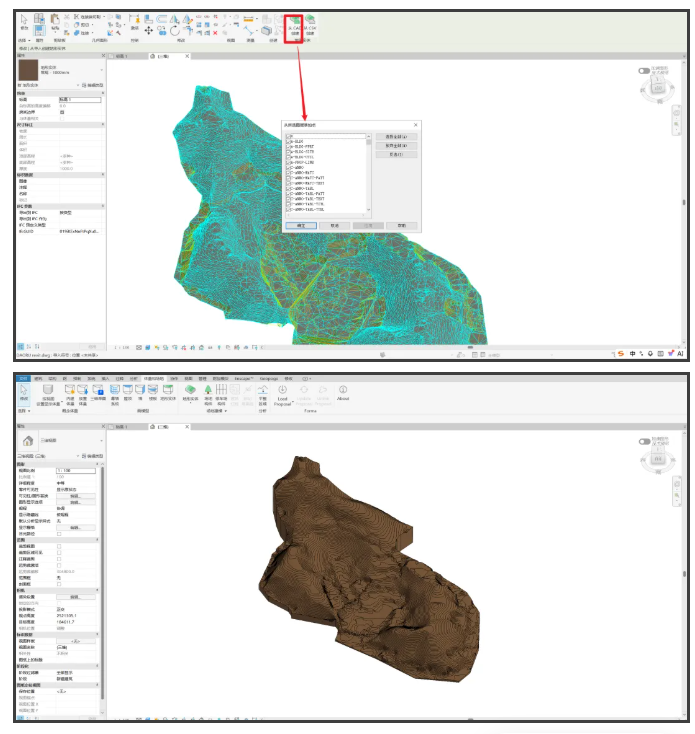Pick the Rotate tool in top ribbon
Viewport: 695px width, 734px height.
pos(175,31)
